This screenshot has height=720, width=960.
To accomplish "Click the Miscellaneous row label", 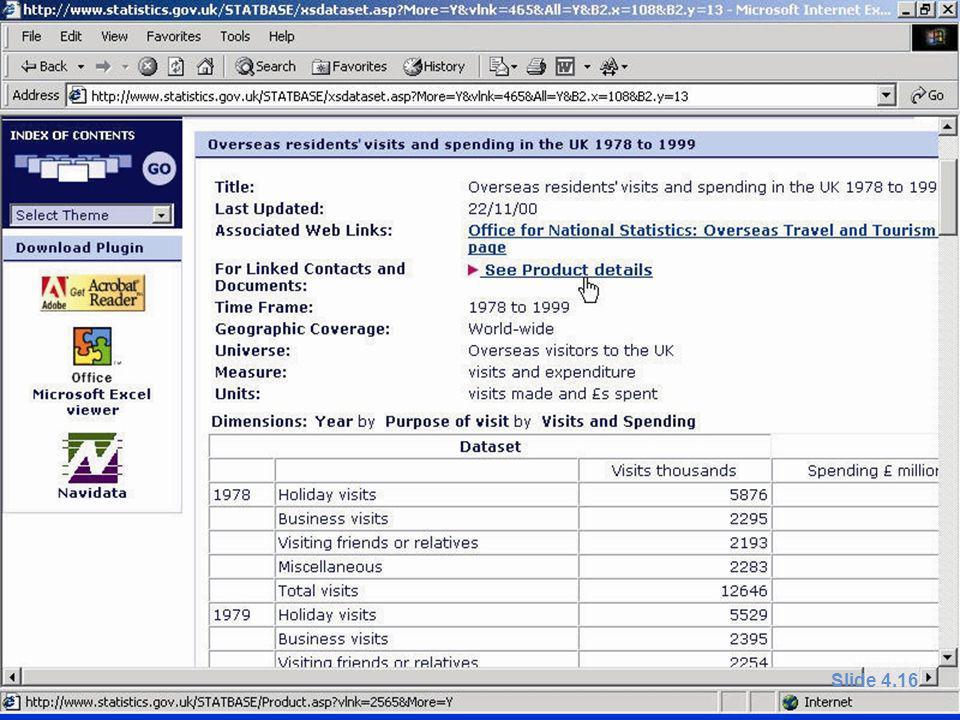I will point(330,567).
